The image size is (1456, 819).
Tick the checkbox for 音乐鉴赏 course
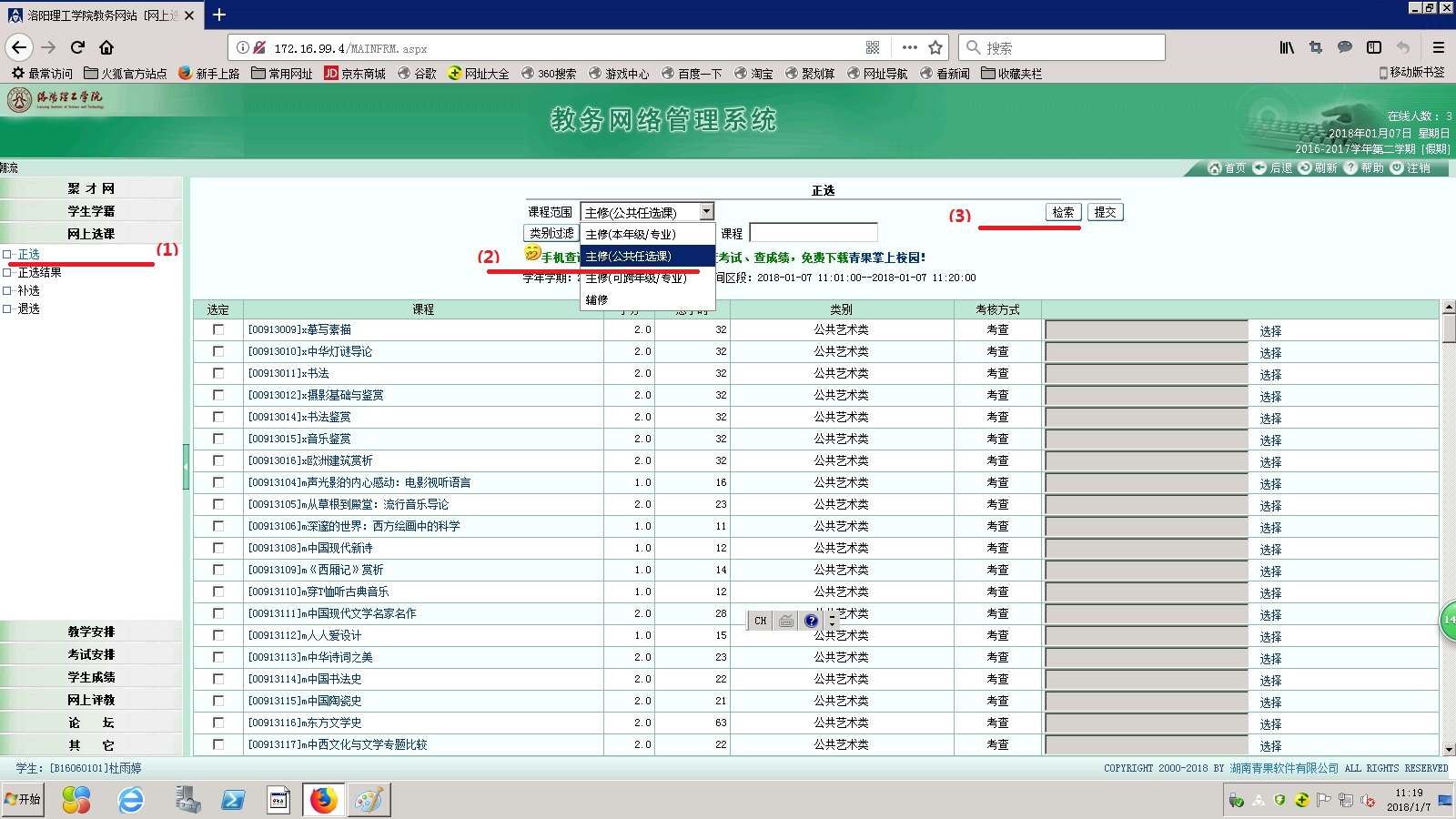218,439
